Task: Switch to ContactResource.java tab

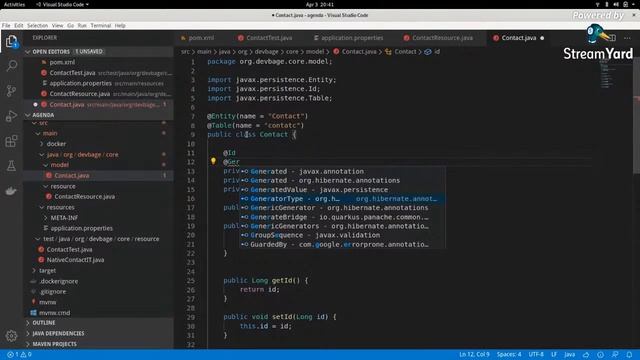Action: [x=442, y=38]
